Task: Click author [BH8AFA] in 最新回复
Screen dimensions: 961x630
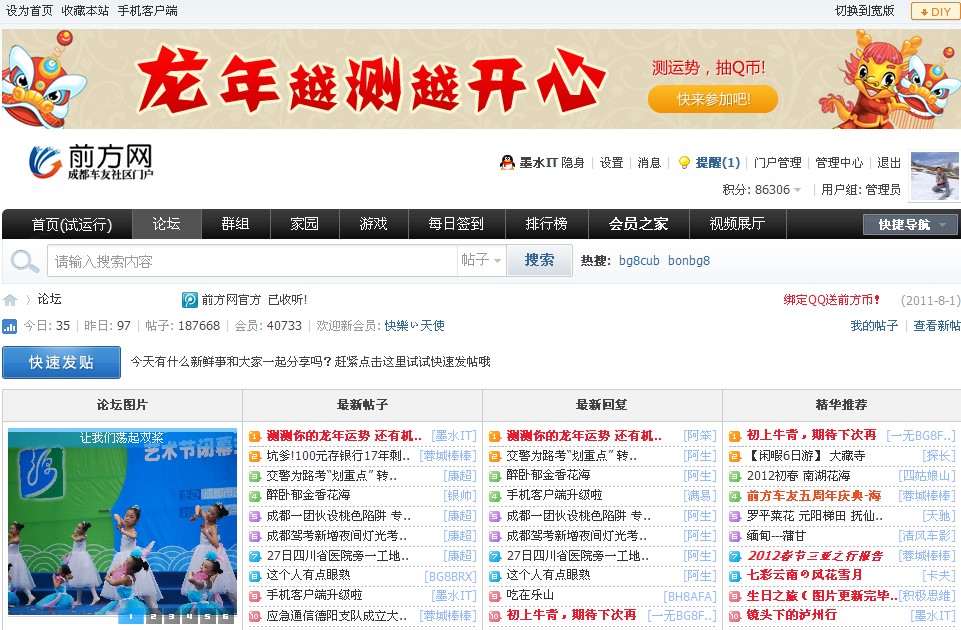Action: point(689,596)
